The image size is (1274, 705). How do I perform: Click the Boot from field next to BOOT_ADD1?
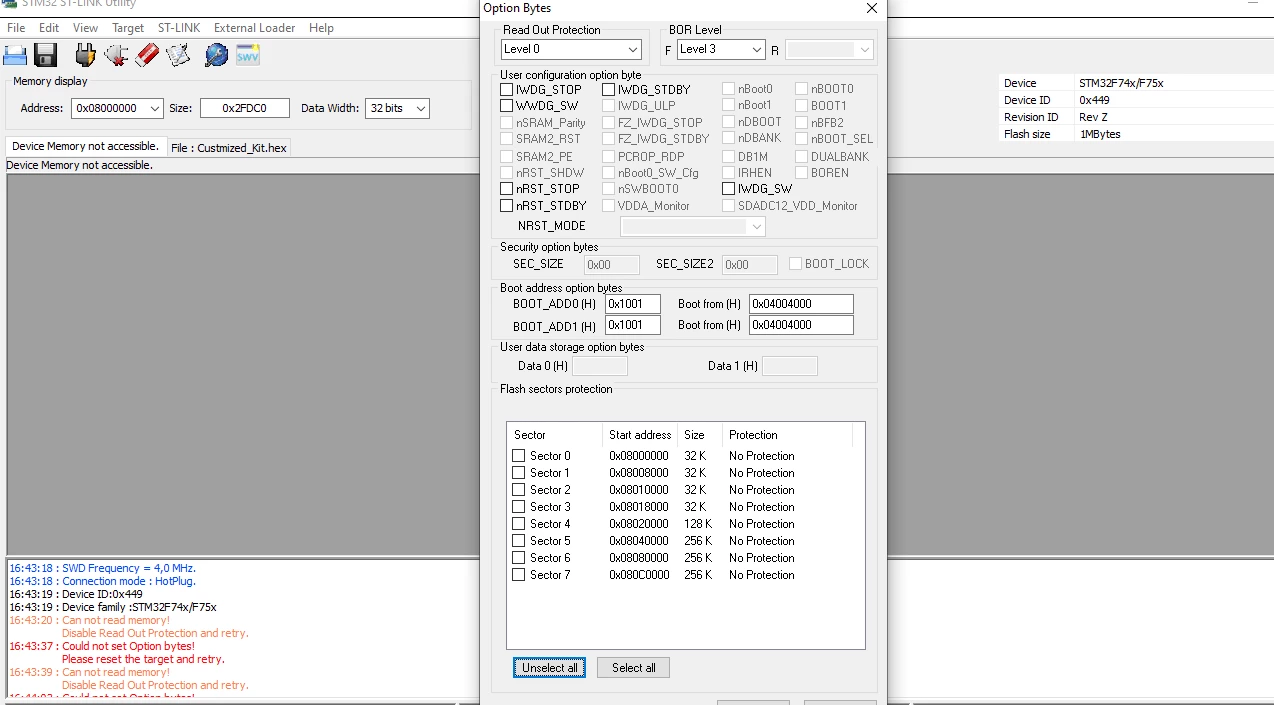click(801, 325)
